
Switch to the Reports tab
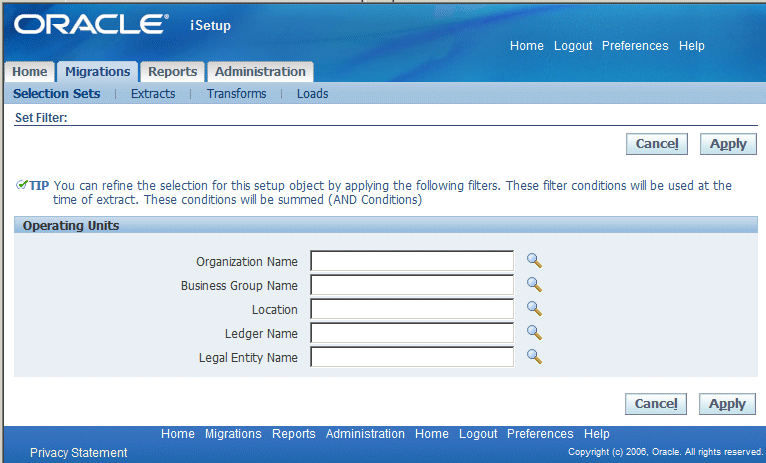tap(172, 72)
